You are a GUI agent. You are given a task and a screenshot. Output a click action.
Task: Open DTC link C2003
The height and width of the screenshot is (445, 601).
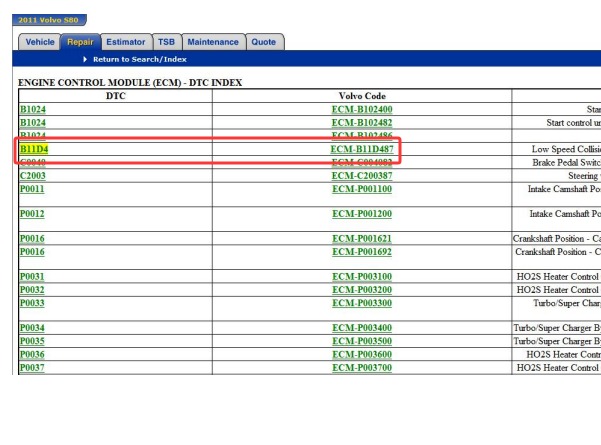point(33,176)
